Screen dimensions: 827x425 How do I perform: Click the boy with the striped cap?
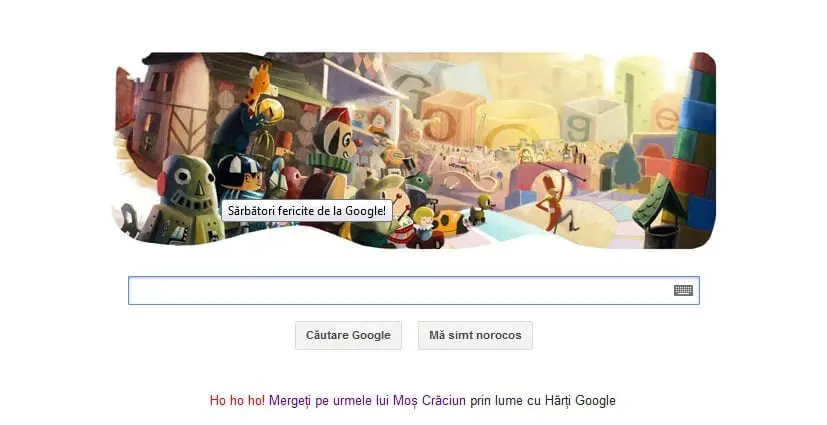(x=240, y=178)
